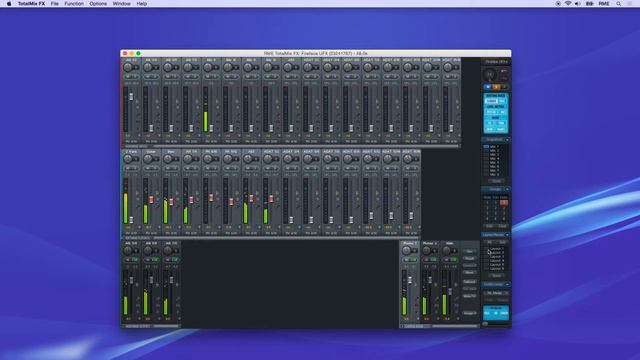Viewport: 640px width, 360px height.
Task: Click Store button under Snapshots list
Action: coord(496,181)
